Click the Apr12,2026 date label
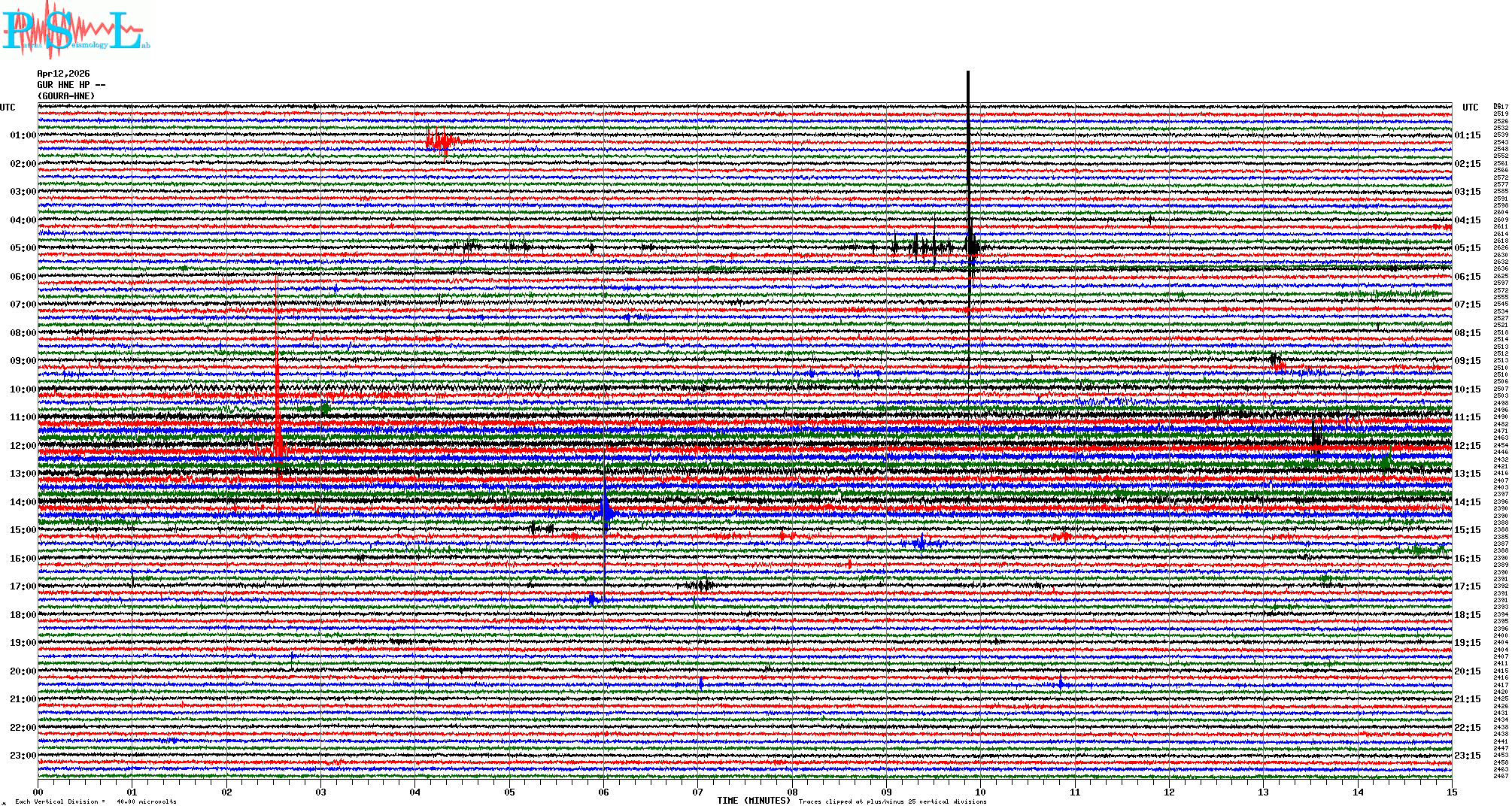1512x812 pixels. [63, 74]
